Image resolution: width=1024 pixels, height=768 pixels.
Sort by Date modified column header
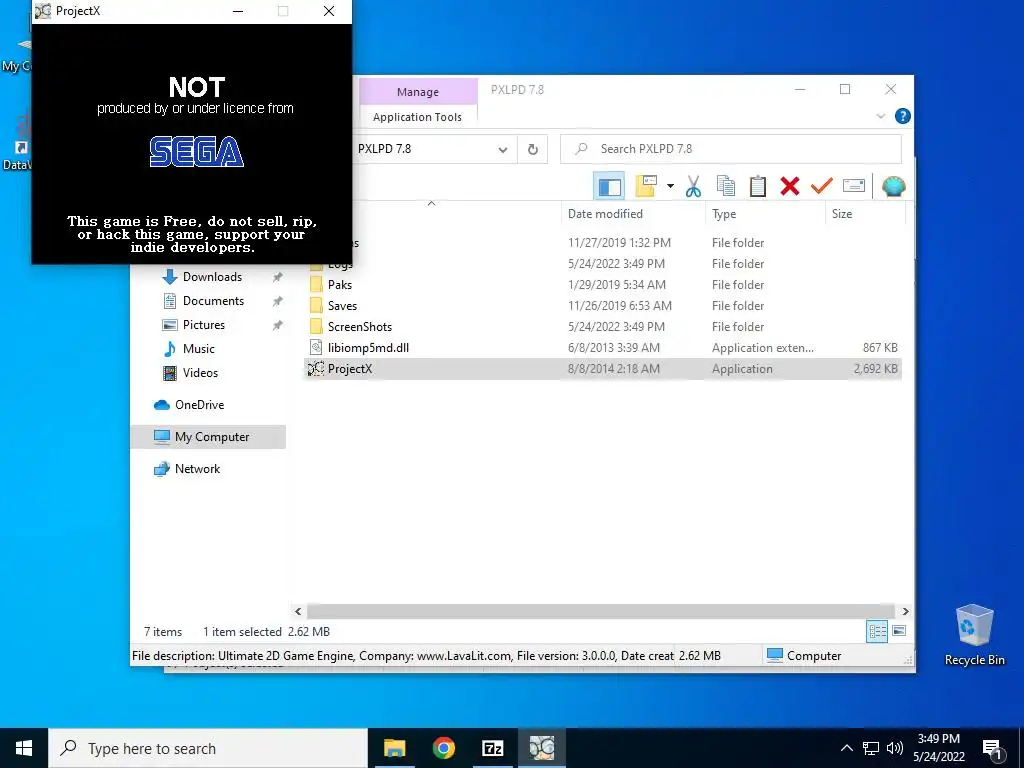point(605,214)
